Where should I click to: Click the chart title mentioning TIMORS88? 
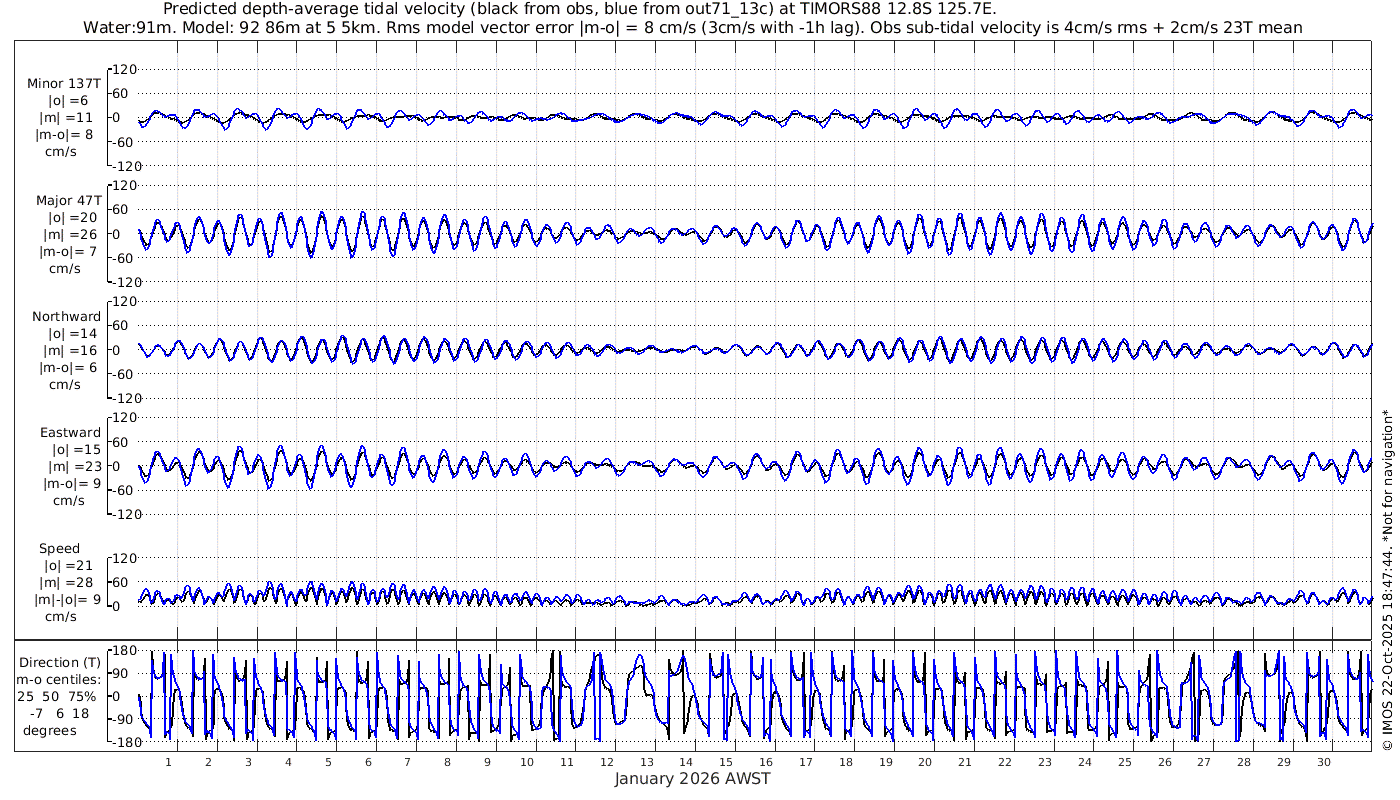point(579,9)
